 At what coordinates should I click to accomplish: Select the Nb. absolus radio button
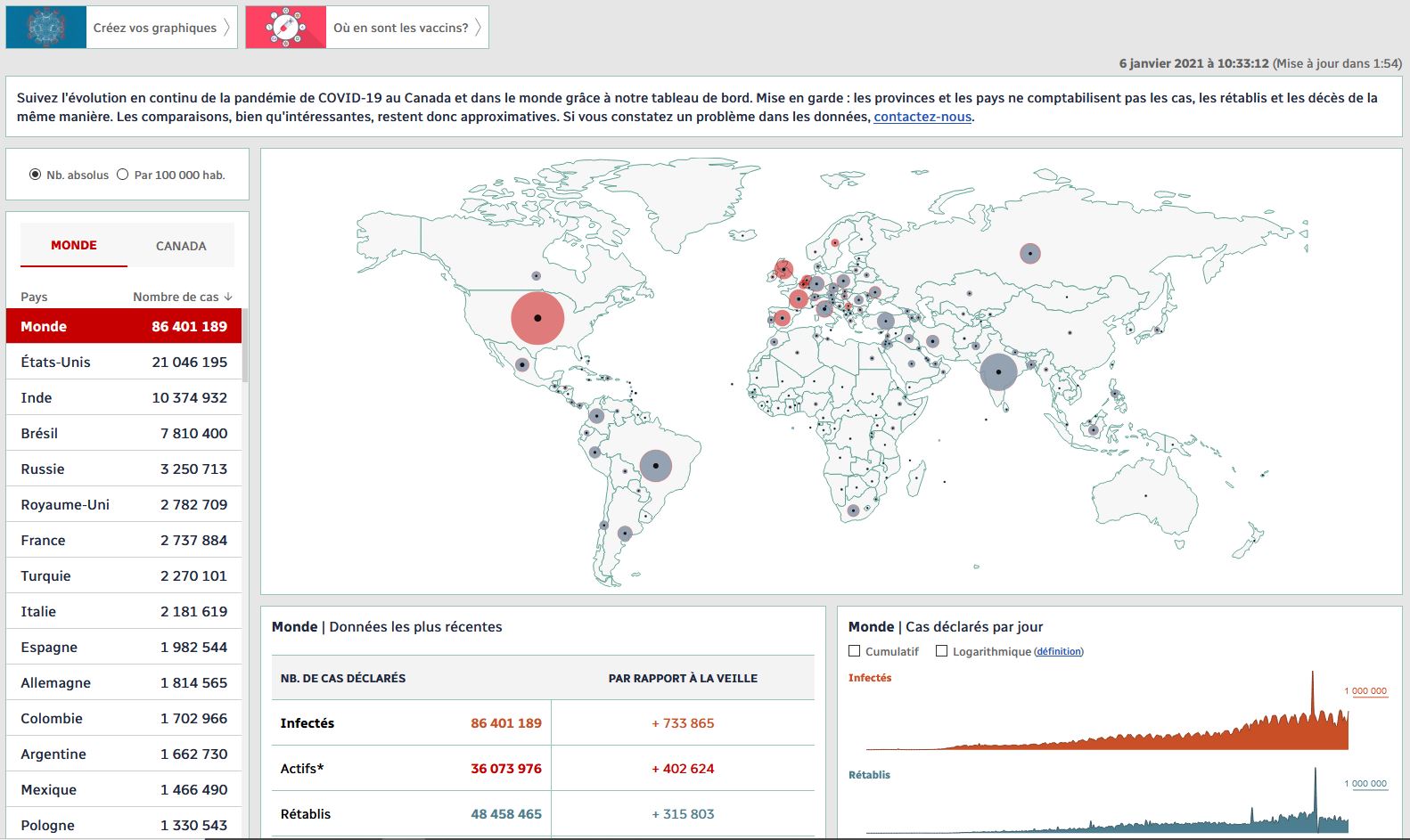click(x=36, y=175)
